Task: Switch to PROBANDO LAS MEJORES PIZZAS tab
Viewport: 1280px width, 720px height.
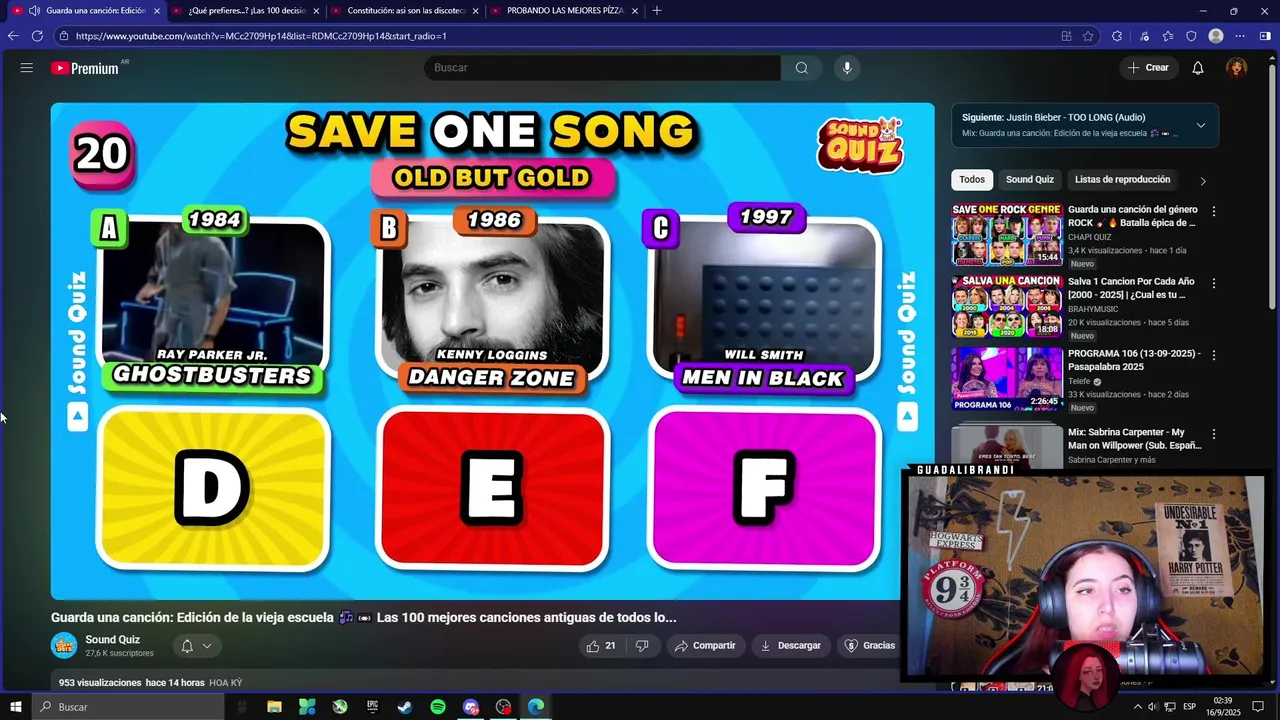Action: pyautogui.click(x=565, y=11)
